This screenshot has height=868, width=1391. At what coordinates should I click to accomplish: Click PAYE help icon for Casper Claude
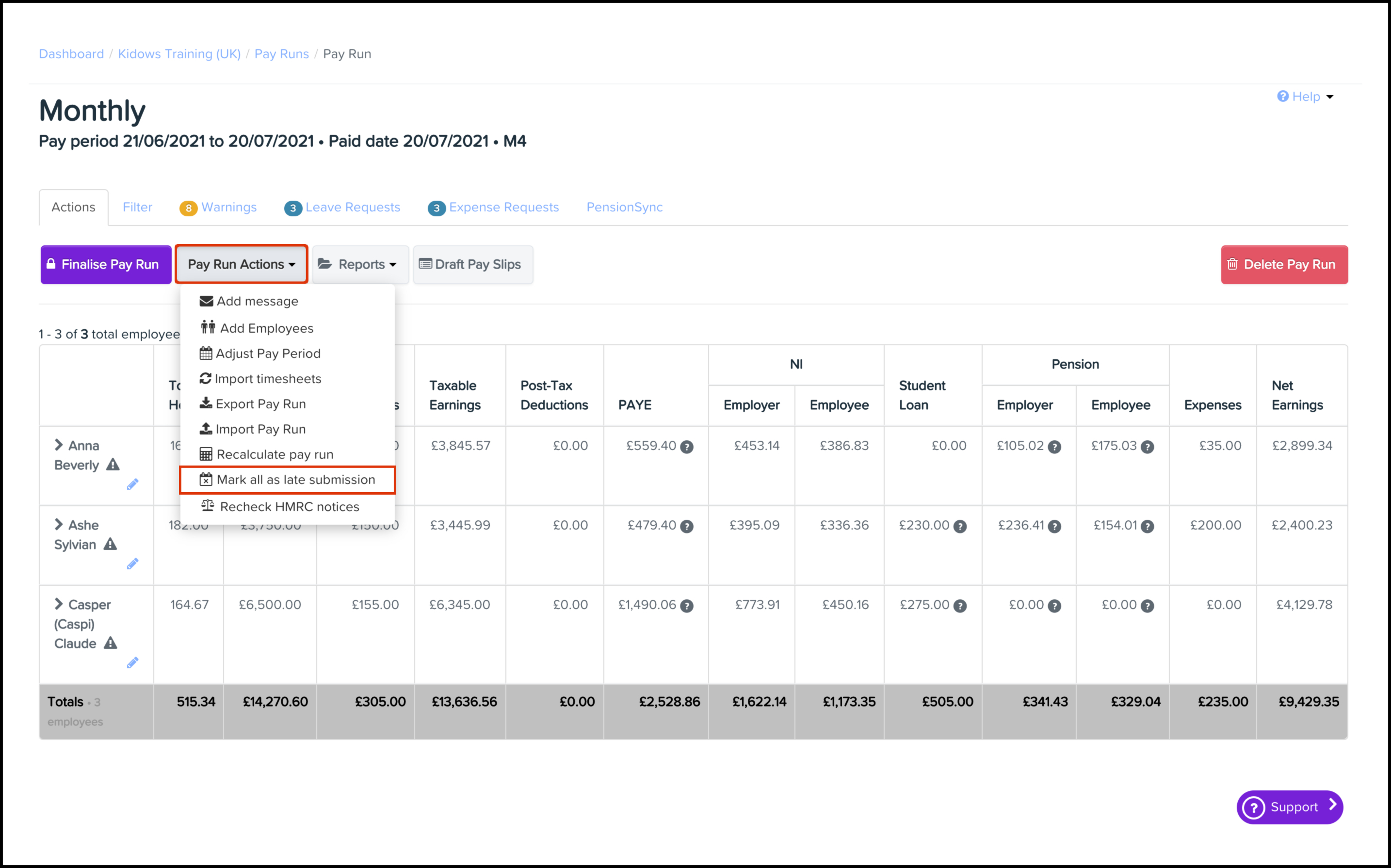(x=687, y=606)
